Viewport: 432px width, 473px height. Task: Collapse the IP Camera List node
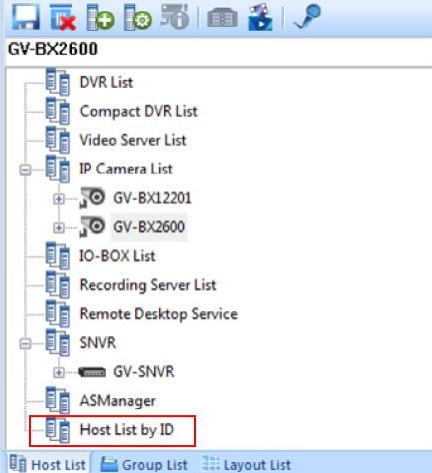[x=25, y=170]
